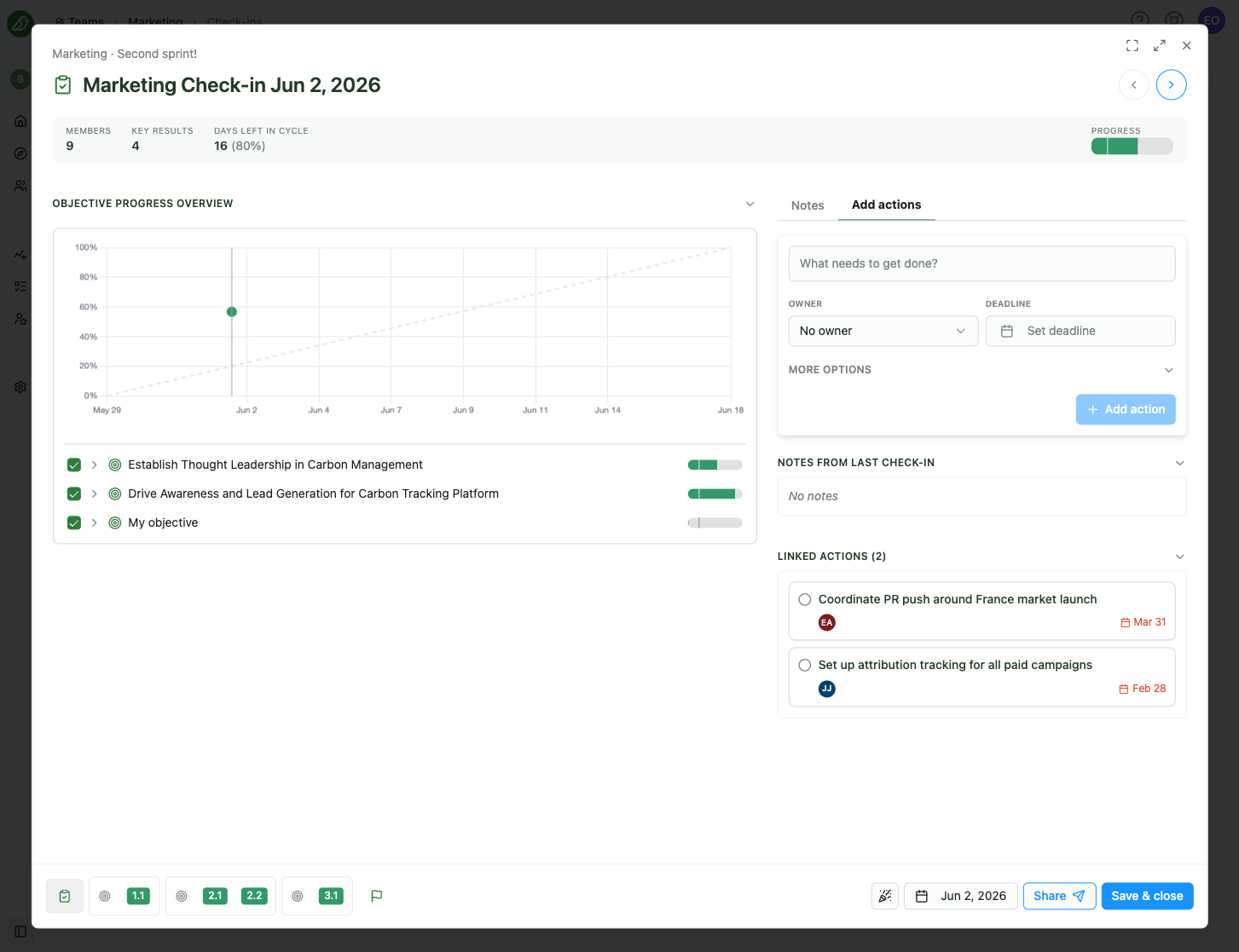Open key result 2.2 badge
Image resolution: width=1239 pixels, height=952 pixels.
pyautogui.click(x=254, y=896)
